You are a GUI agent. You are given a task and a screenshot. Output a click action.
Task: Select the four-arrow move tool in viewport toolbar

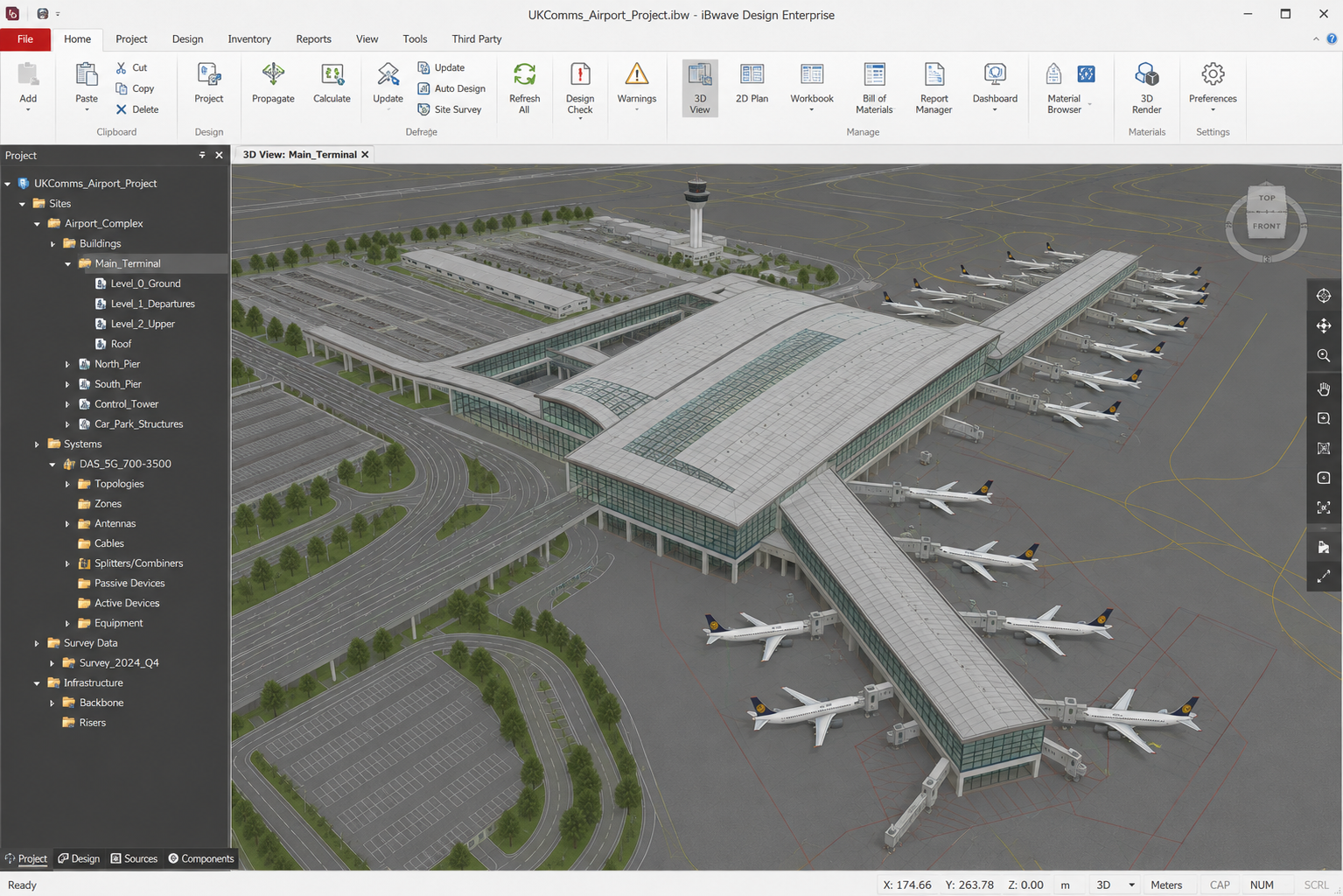point(1324,325)
